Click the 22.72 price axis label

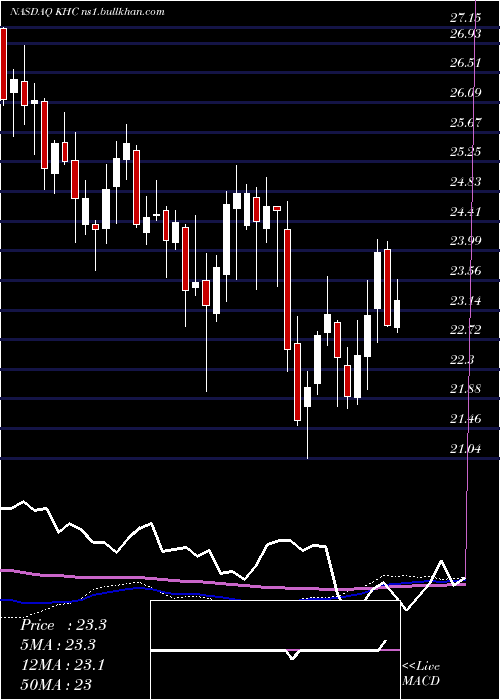[x=466, y=330]
